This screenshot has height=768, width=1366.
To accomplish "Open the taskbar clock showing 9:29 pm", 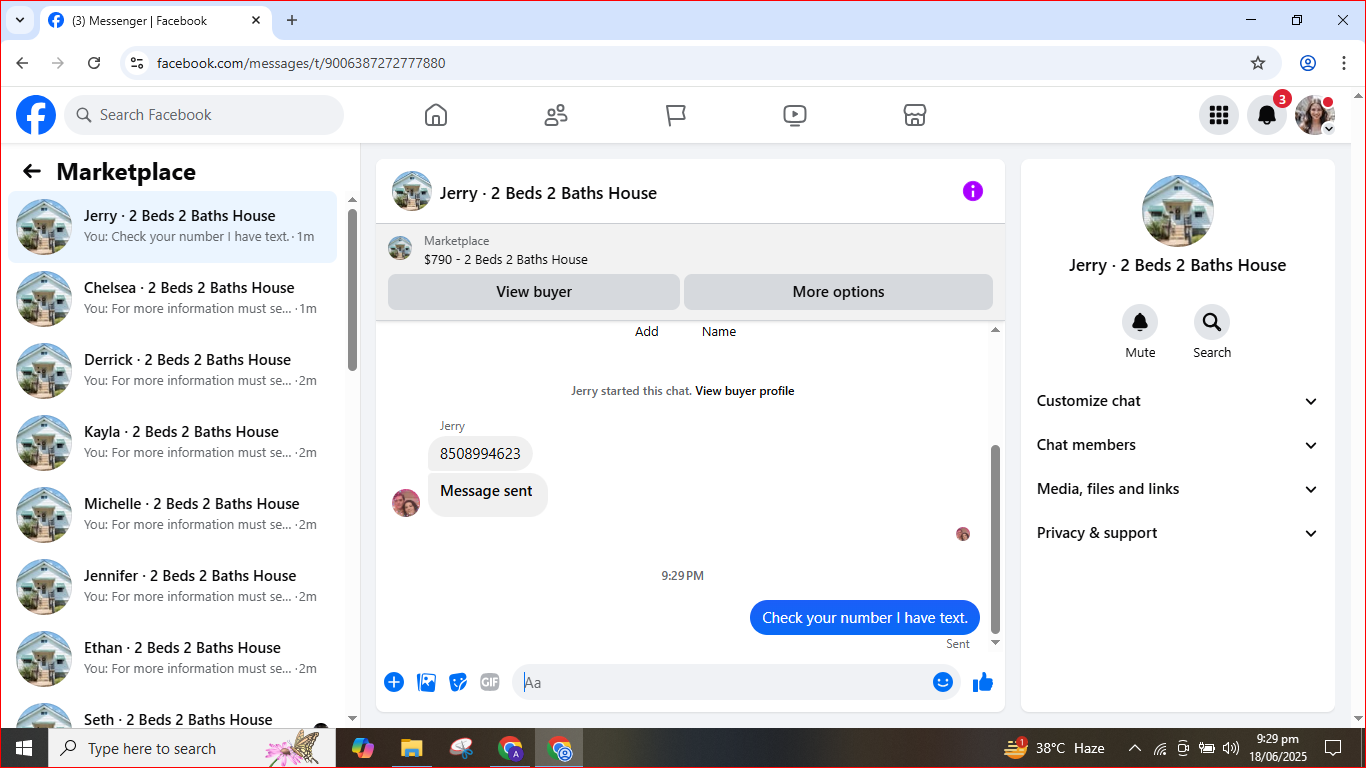I will (x=1278, y=748).
